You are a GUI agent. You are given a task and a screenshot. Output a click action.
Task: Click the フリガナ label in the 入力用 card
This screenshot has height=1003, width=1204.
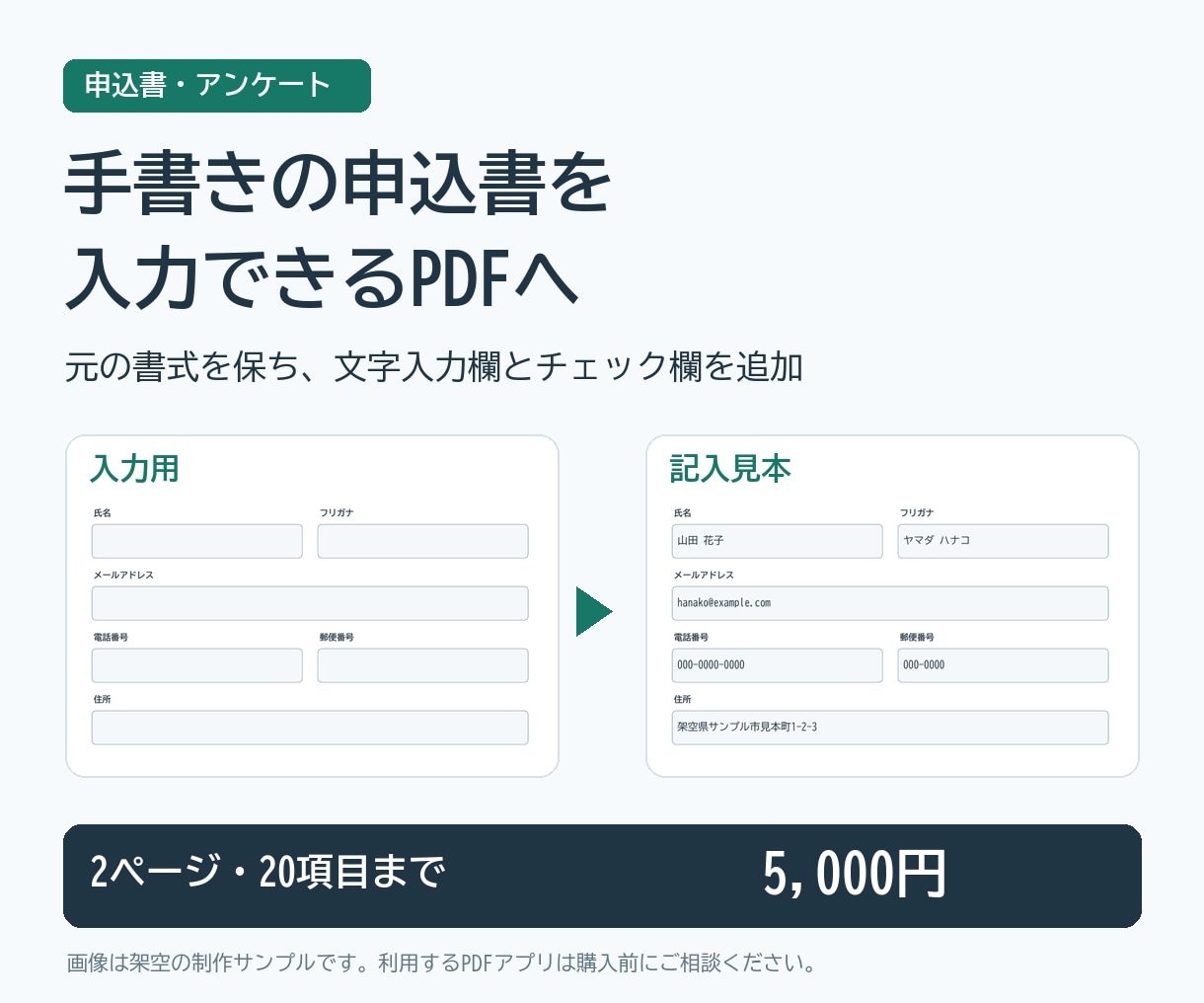(337, 513)
